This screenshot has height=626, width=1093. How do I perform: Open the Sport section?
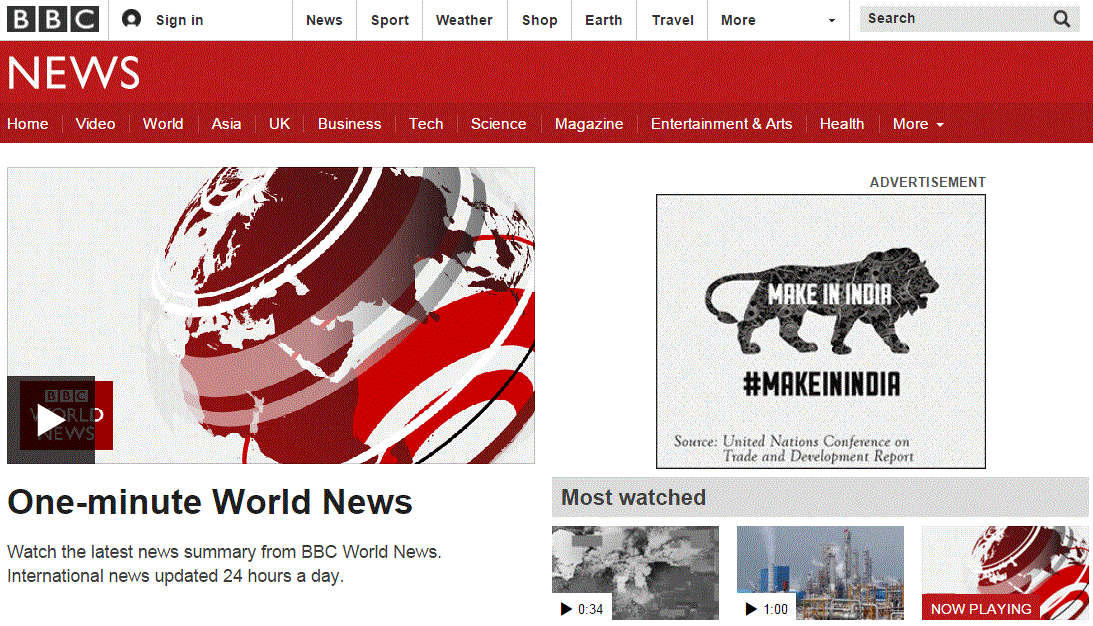pos(390,20)
